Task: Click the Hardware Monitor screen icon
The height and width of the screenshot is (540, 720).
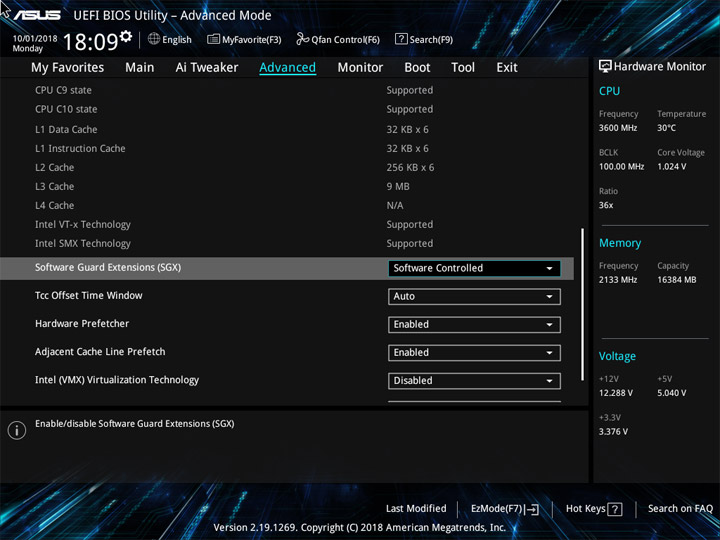Action: pos(605,66)
